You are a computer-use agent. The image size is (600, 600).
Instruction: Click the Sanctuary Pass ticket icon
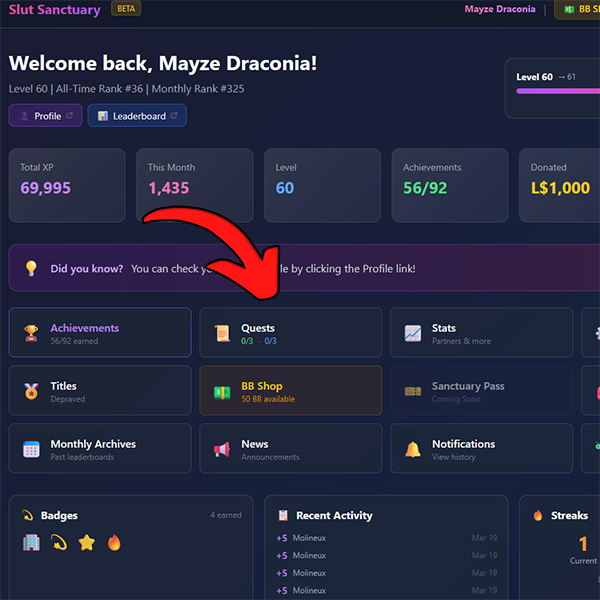click(412, 391)
